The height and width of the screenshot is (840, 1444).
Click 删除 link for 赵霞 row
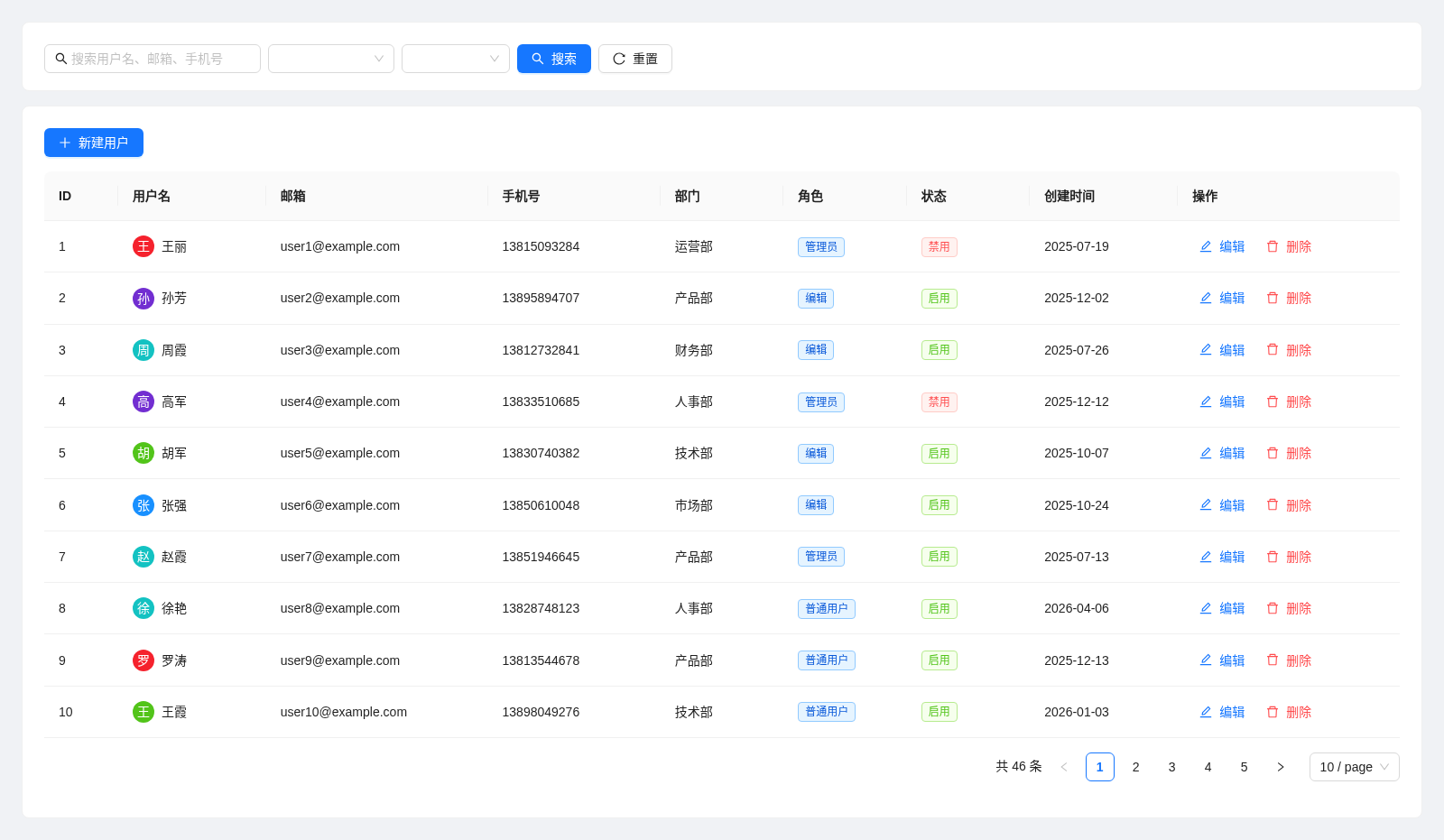coord(1289,557)
